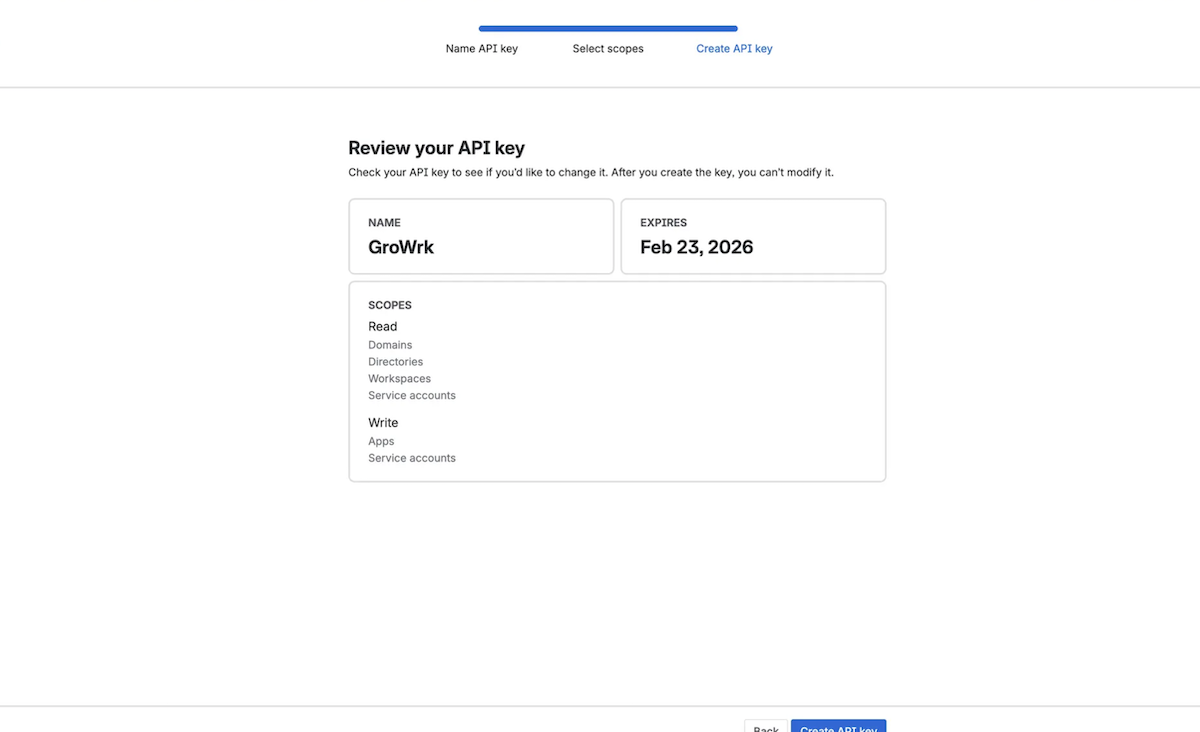
Task: Click the SCOPES card header
Action: pos(390,305)
